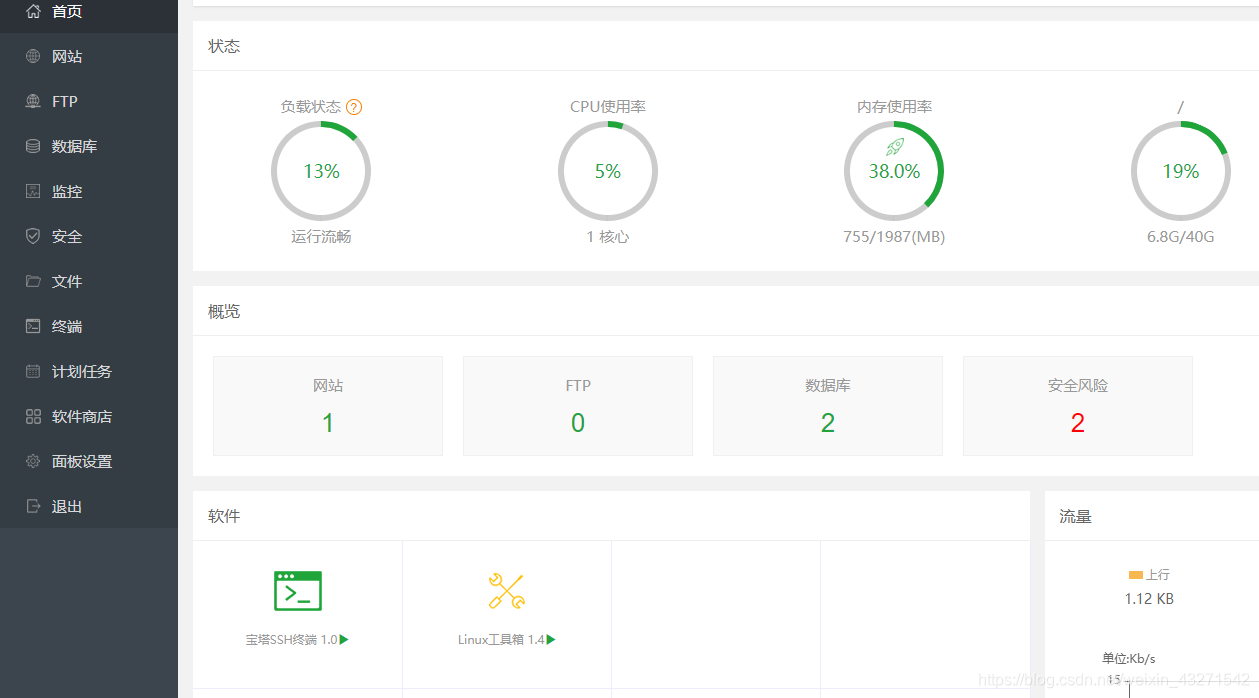Image resolution: width=1259 pixels, height=698 pixels.
Task: Click the monitor icon beside 监控
Action: [x=33, y=192]
